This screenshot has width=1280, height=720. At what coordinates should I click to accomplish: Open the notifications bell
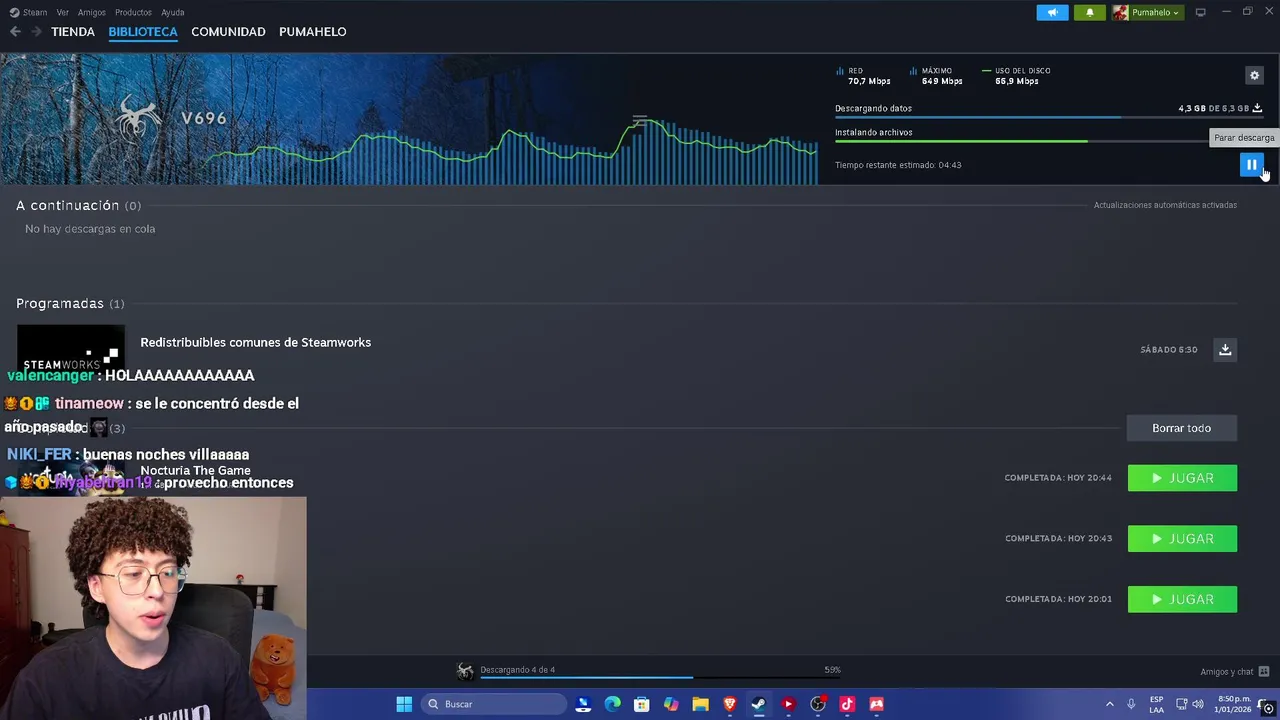pos(1089,12)
